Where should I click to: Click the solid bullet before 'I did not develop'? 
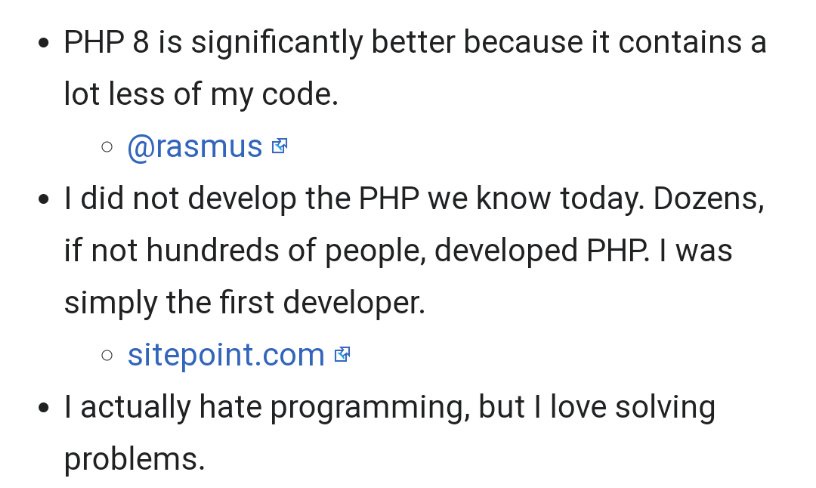(44, 199)
